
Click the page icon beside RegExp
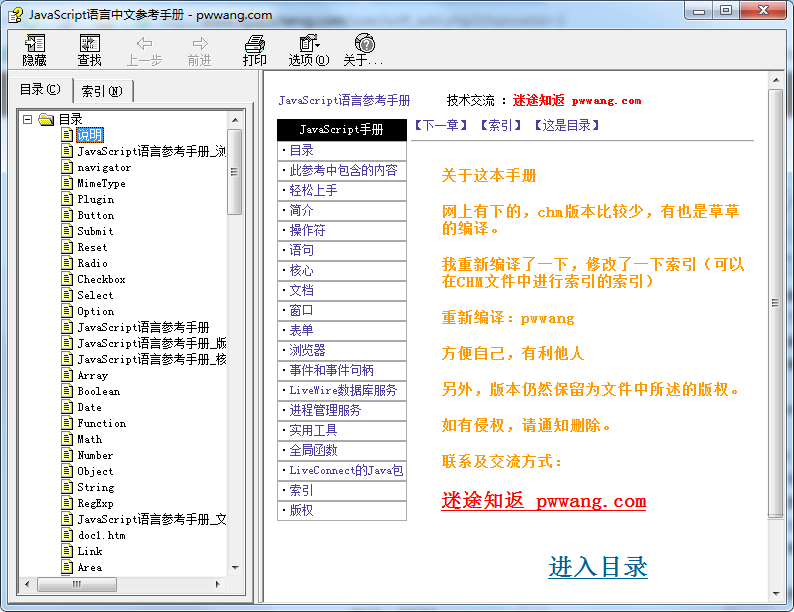pyautogui.click(x=67, y=504)
